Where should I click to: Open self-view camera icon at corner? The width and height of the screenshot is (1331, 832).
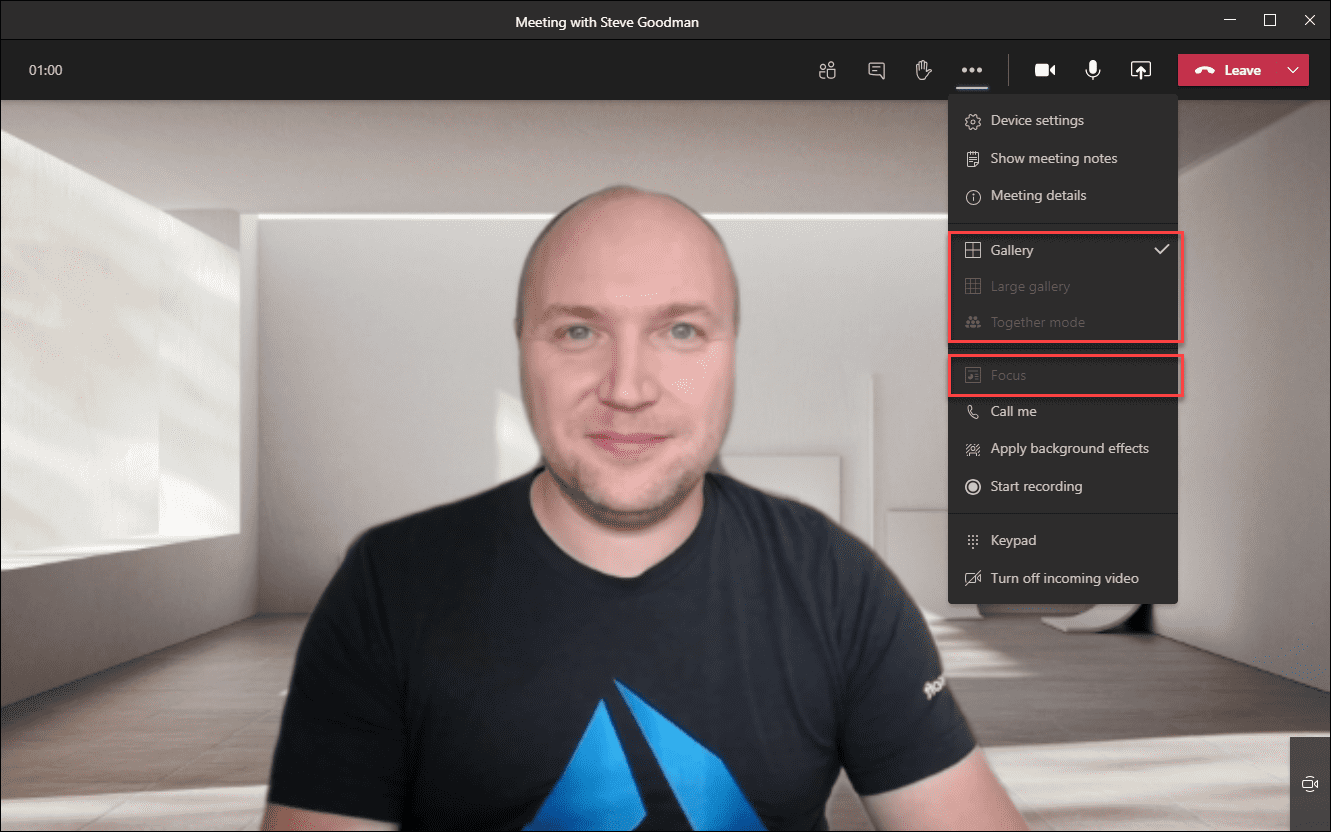pyautogui.click(x=1310, y=784)
